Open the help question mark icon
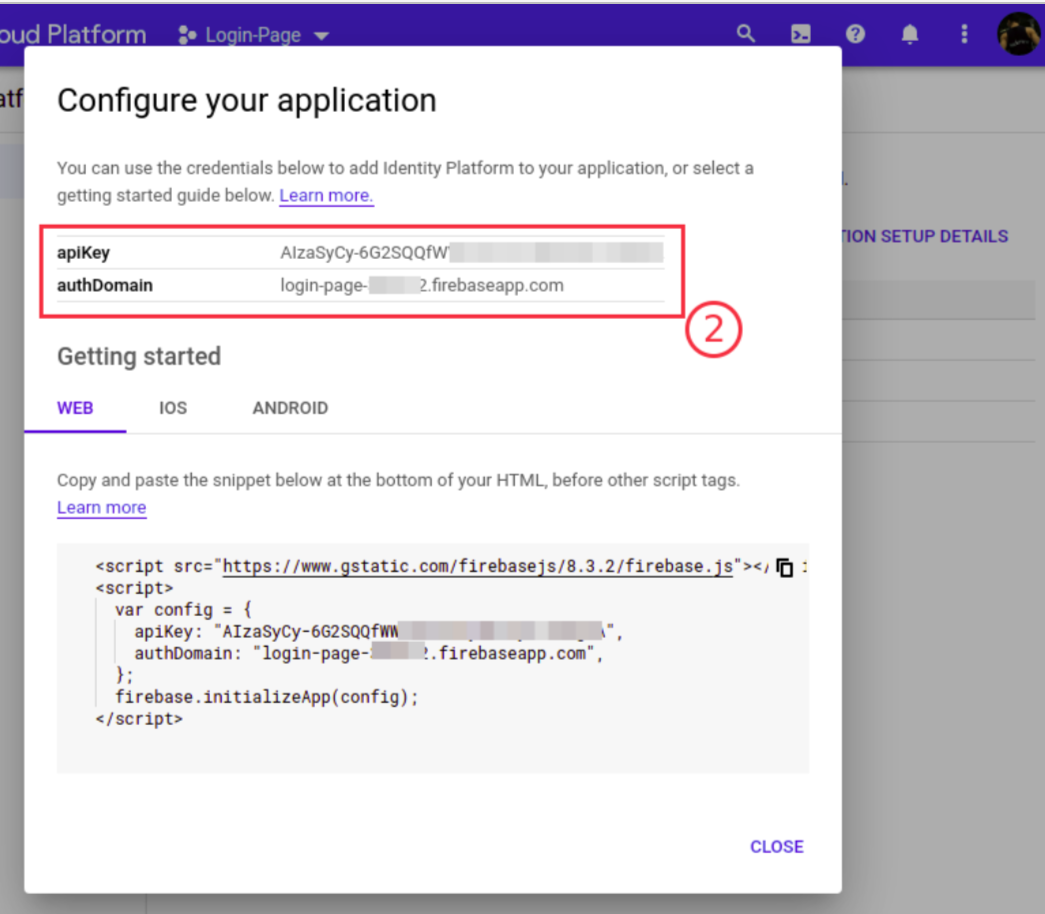The width and height of the screenshot is (1045, 914). click(855, 33)
